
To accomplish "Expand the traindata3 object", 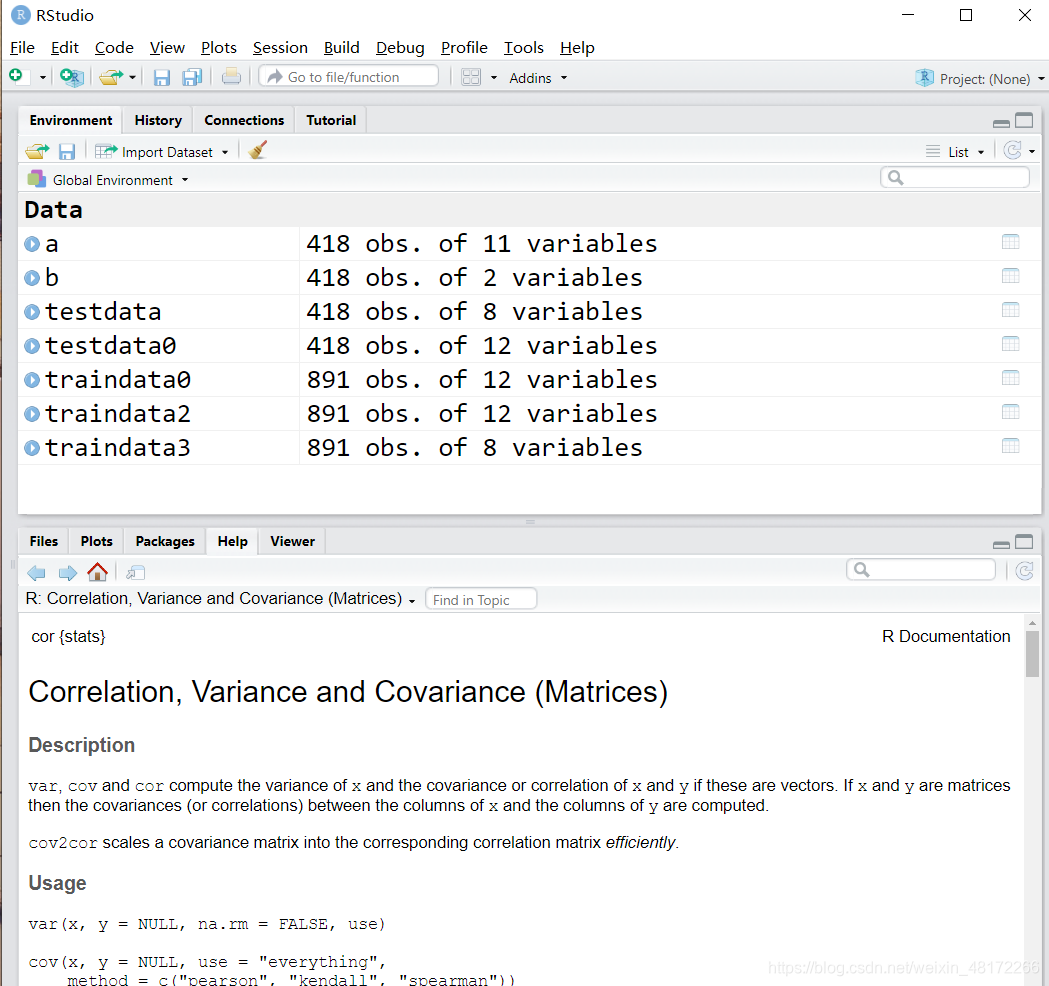I will [x=32, y=448].
